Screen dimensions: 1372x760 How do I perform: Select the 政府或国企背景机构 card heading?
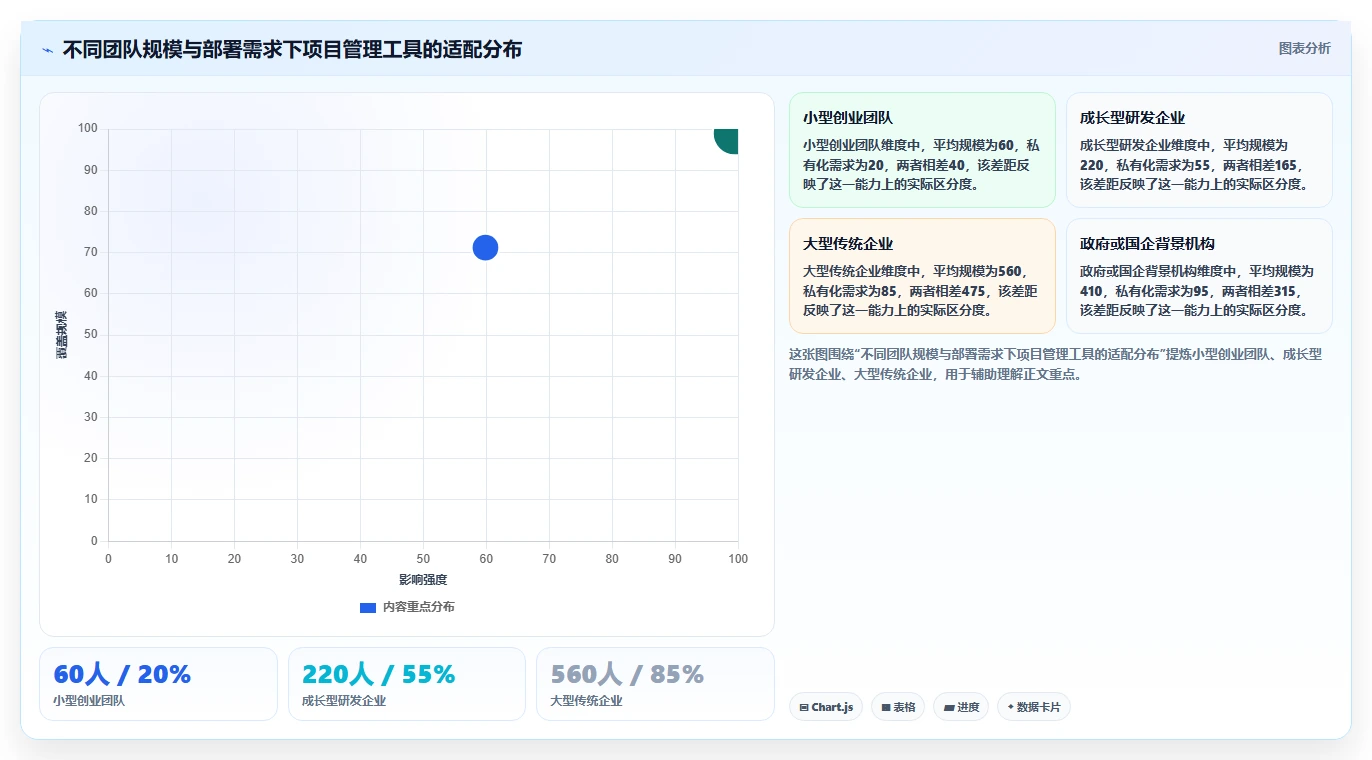click(1147, 244)
